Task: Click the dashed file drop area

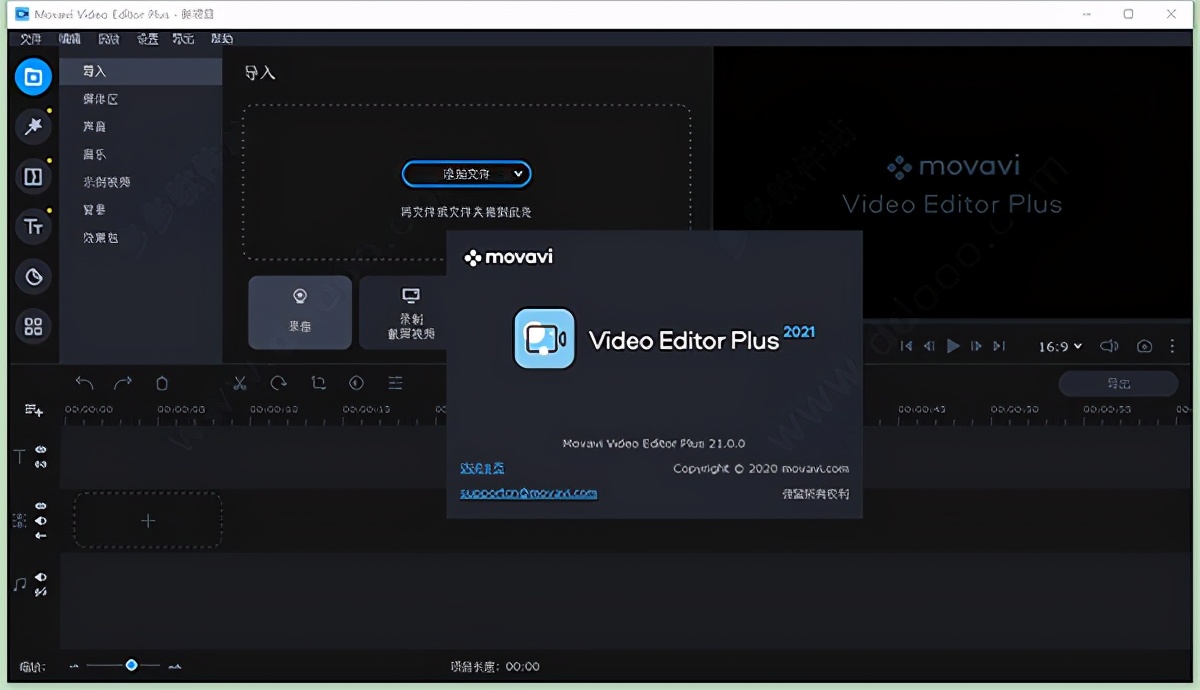Action: pyautogui.click(x=466, y=182)
